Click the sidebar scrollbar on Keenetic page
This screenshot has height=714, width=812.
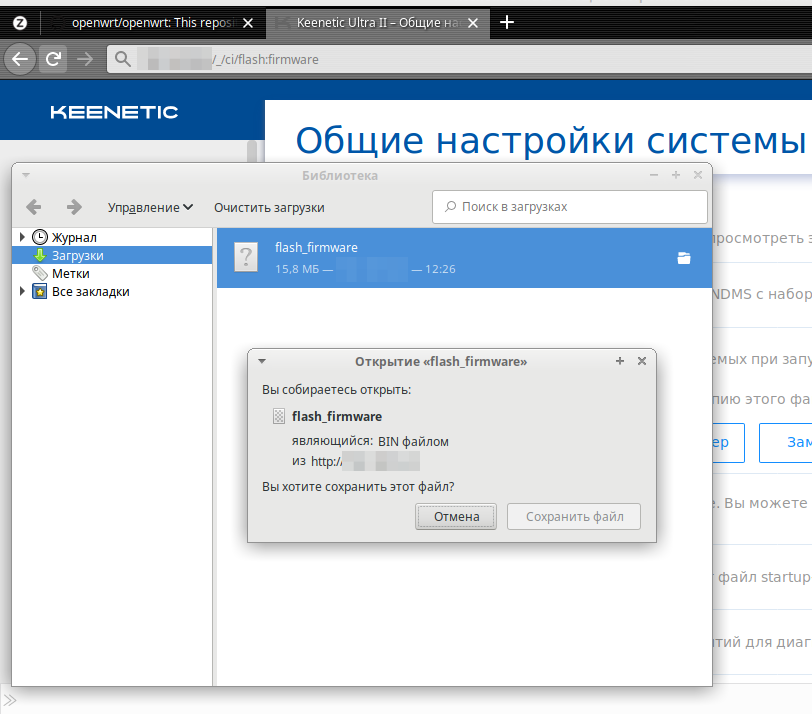click(252, 151)
